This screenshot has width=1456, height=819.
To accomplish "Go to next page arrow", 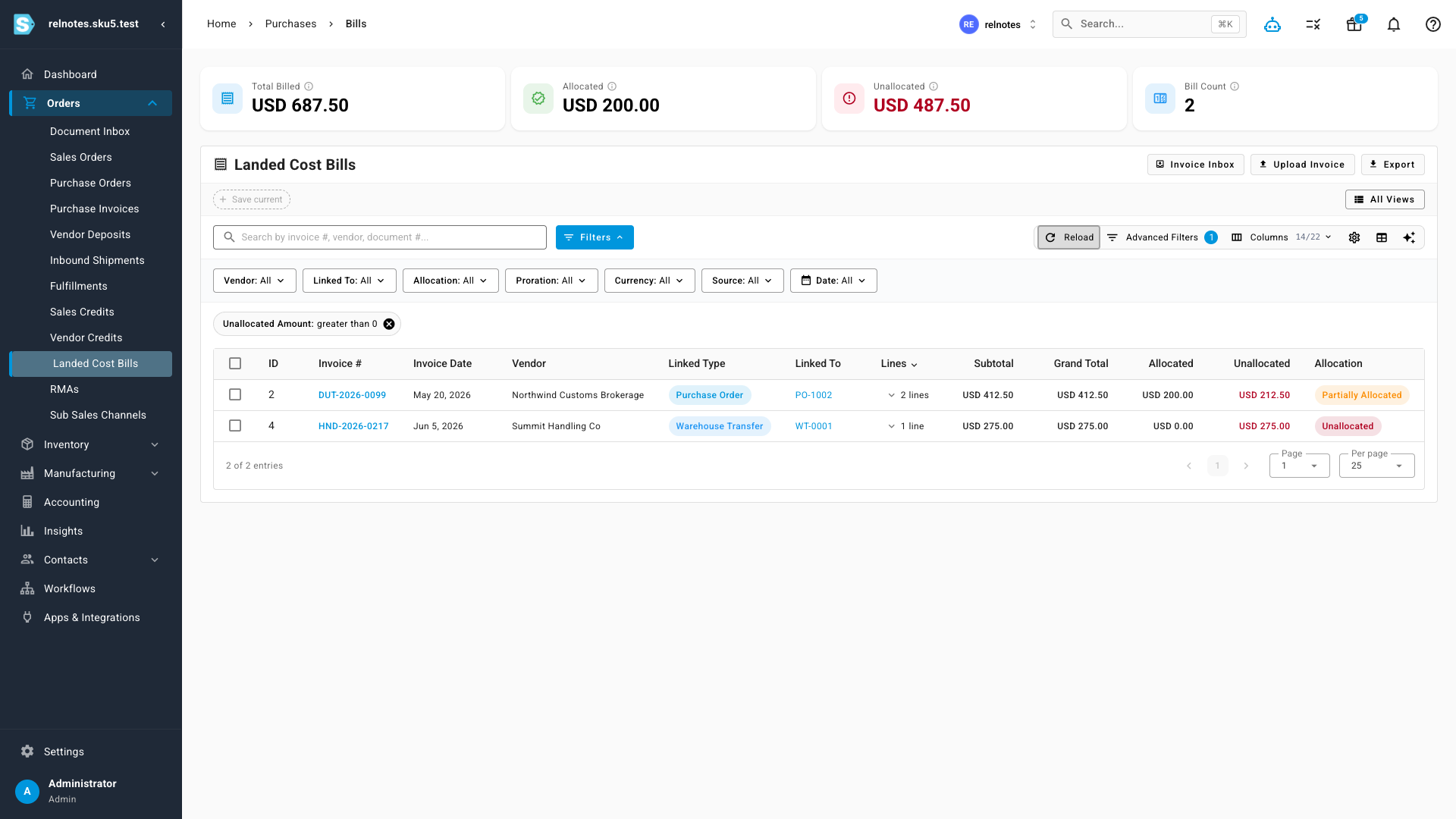I will click(1246, 466).
